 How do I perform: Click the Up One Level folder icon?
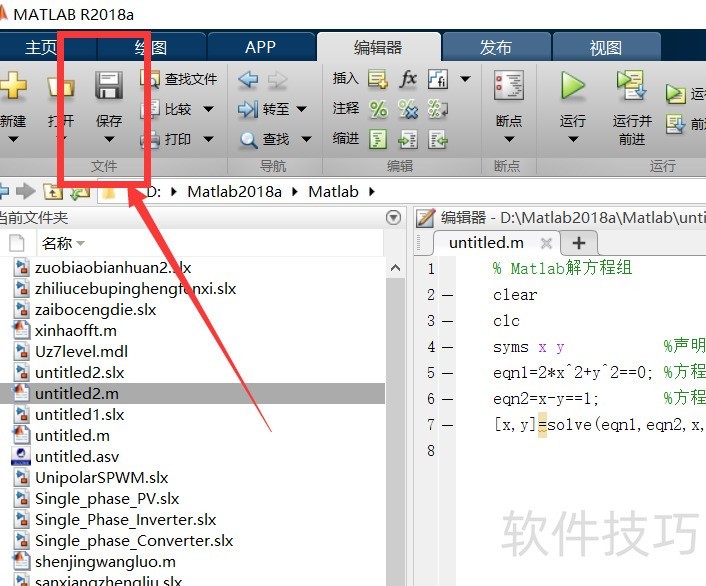click(53, 192)
